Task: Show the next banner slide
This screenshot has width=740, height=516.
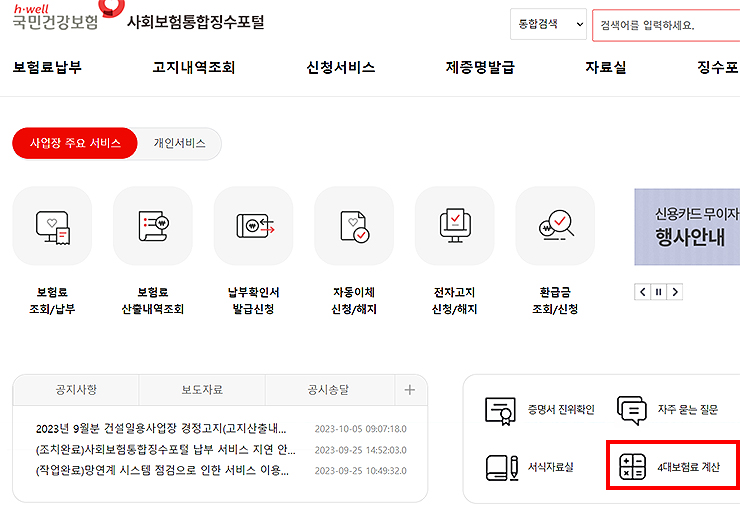Action: pyautogui.click(x=675, y=292)
